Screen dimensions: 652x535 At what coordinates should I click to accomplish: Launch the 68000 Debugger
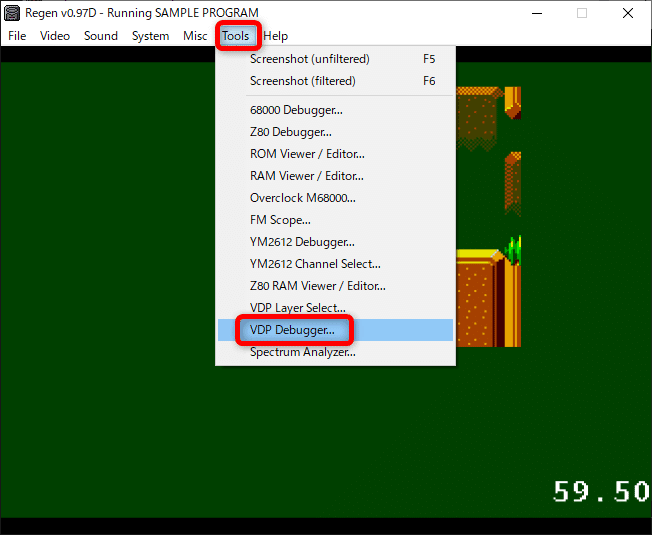pos(335,110)
